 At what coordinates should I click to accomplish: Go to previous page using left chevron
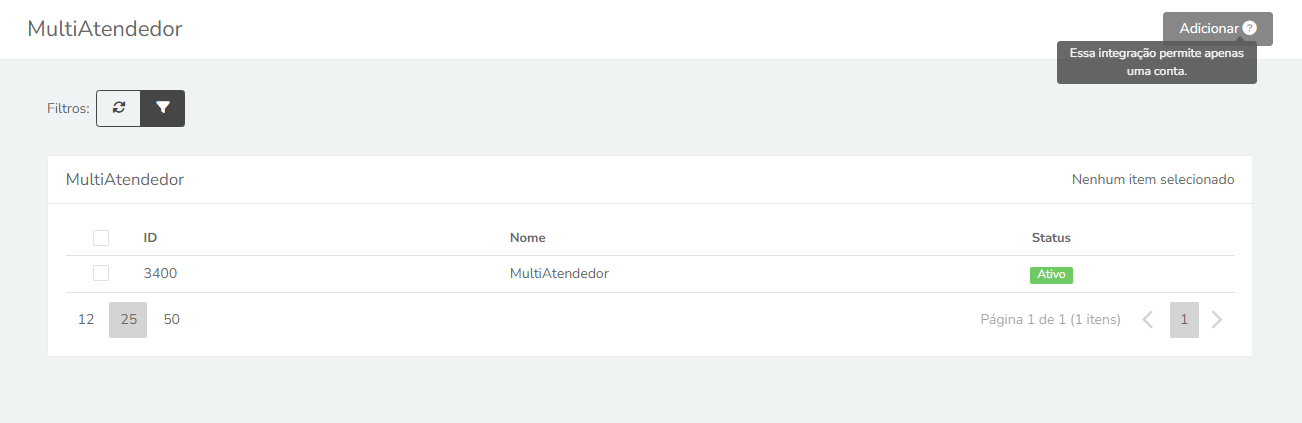click(x=1148, y=320)
